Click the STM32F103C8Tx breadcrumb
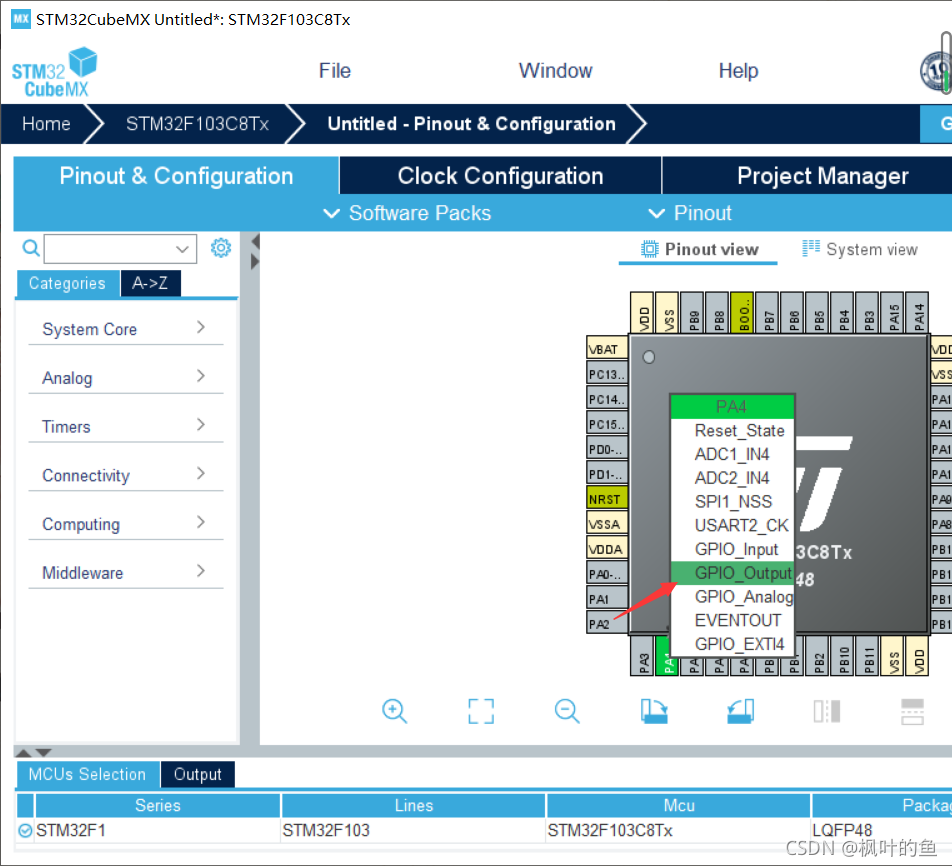This screenshot has width=952, height=866. (197, 124)
